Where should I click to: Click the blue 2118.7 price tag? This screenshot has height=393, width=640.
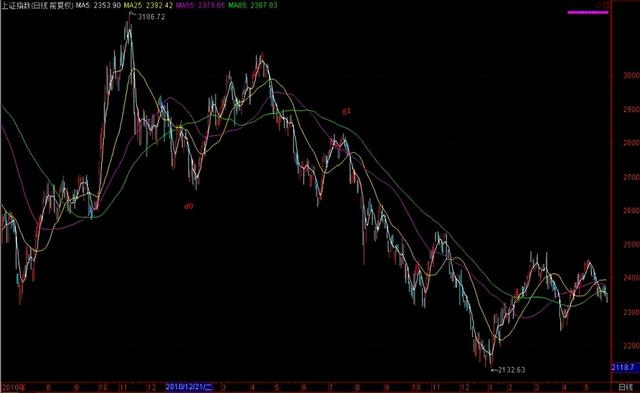point(623,367)
